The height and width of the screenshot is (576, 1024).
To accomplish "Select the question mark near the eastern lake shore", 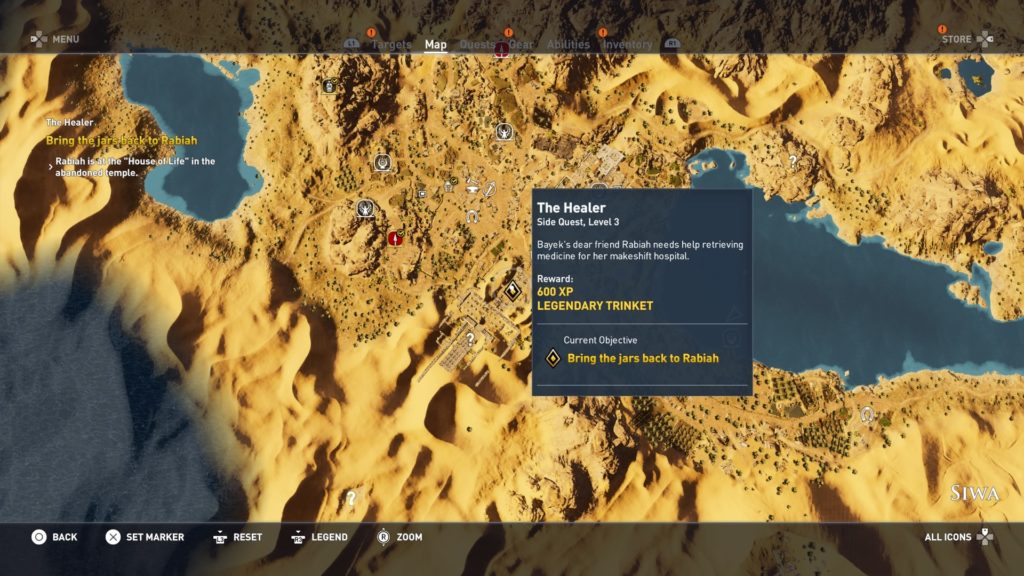I will [793, 161].
